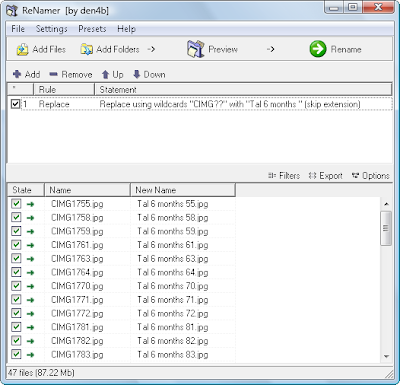The image size is (400, 385).
Task: Click the Statement column header
Action: (243, 89)
